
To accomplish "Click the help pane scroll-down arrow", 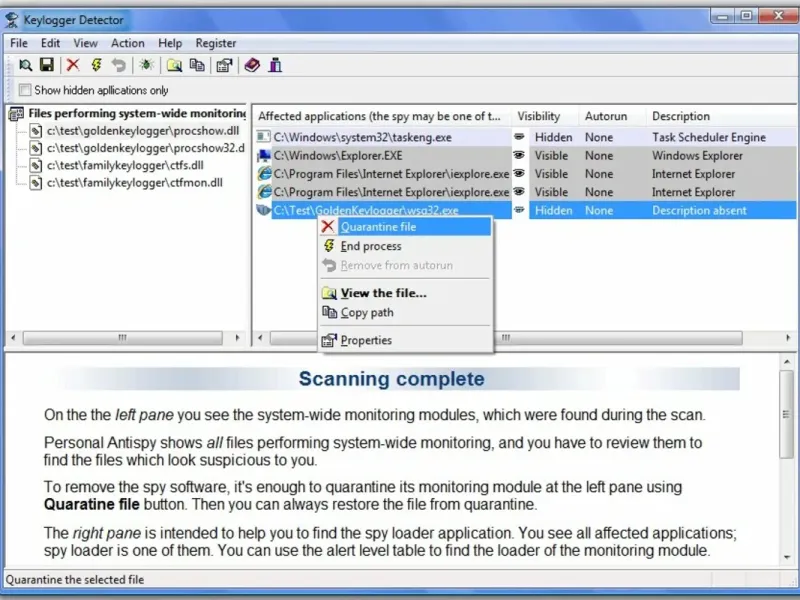I will point(787,557).
